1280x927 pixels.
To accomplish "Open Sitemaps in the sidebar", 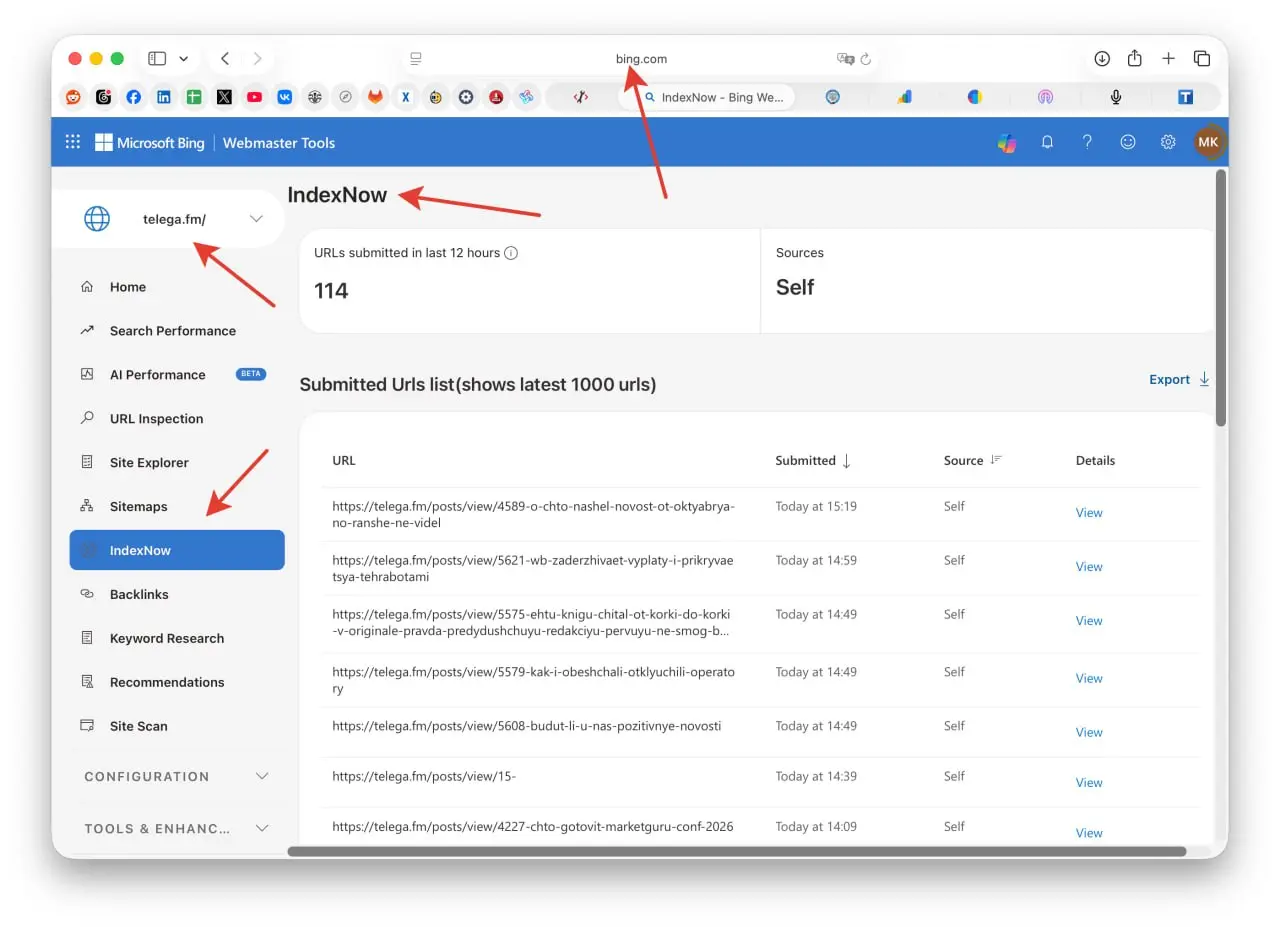I will pos(177,507).
